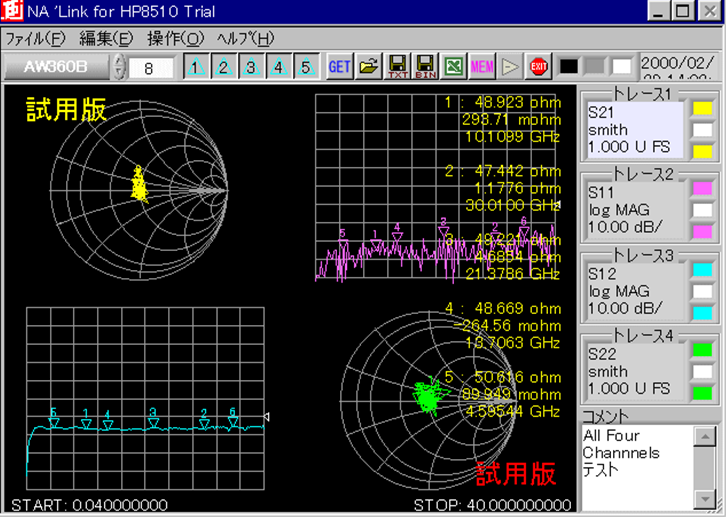Screen dimensions: 726x517
Task: Minimize the NA 'Link window
Action: coord(658,10)
